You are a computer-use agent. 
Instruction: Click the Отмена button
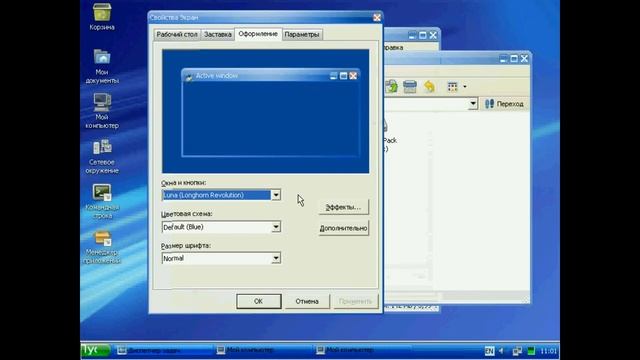click(307, 301)
